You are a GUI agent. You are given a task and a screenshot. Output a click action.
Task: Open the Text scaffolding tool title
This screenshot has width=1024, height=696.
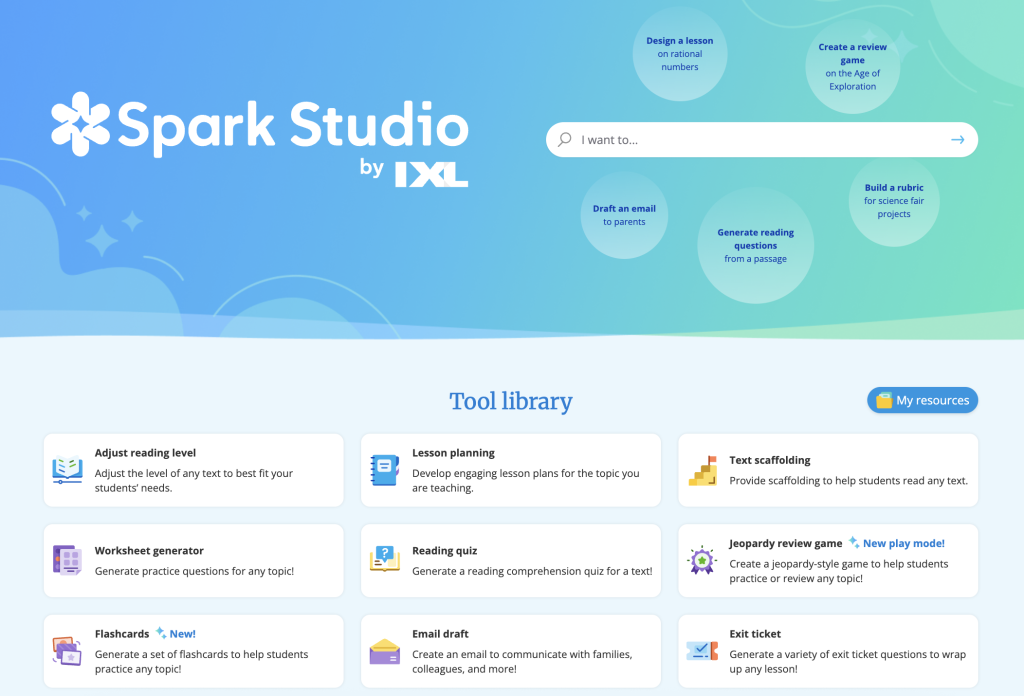point(769,460)
